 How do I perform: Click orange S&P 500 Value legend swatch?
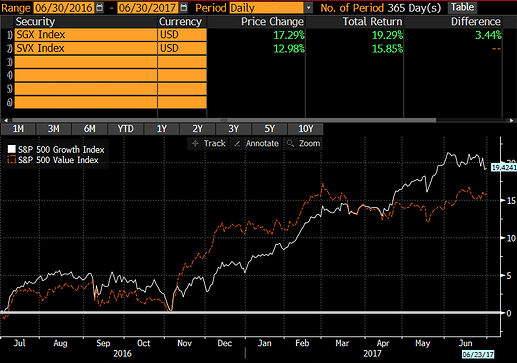tap(12, 159)
